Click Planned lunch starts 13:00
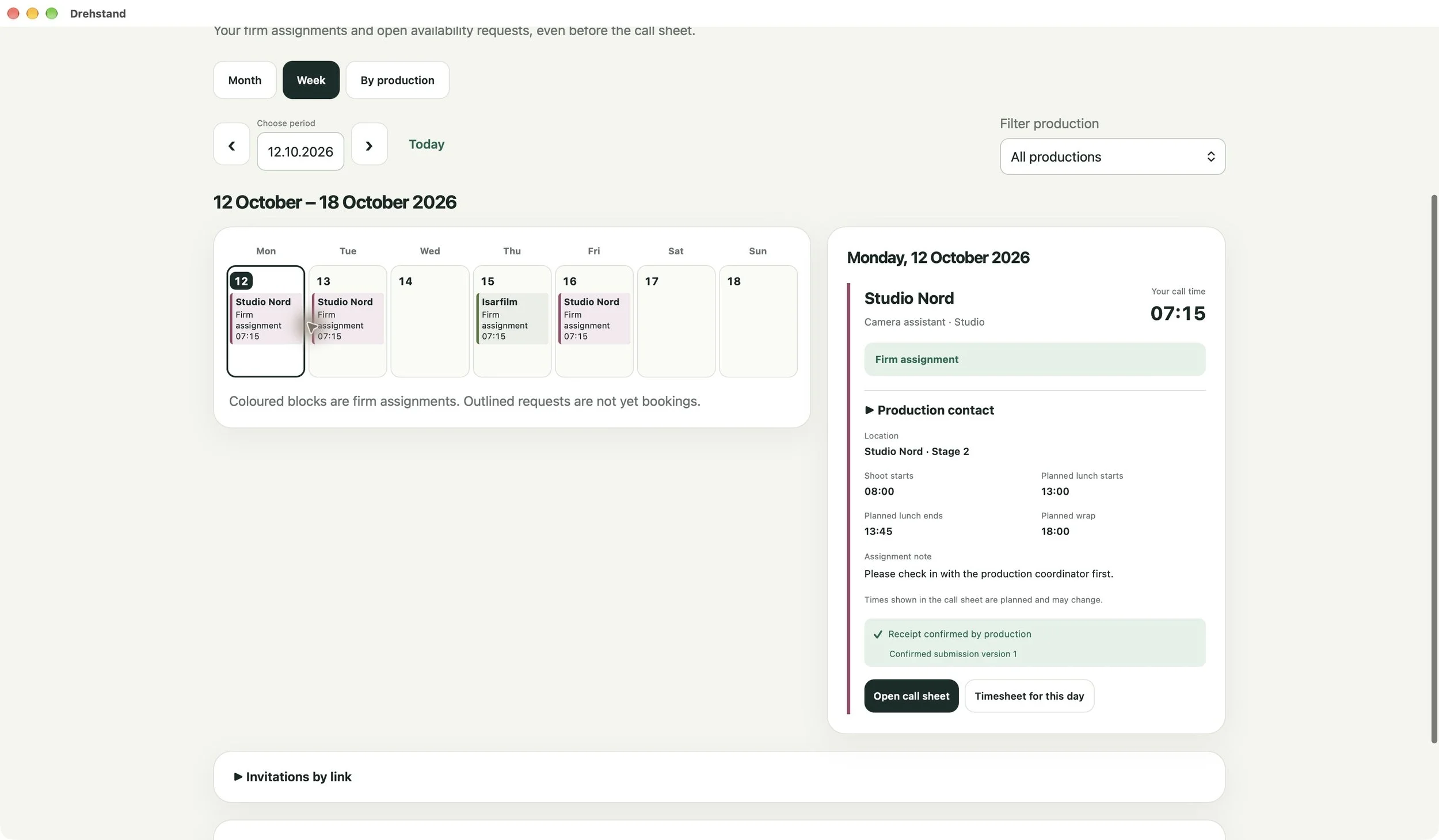 click(1055, 491)
